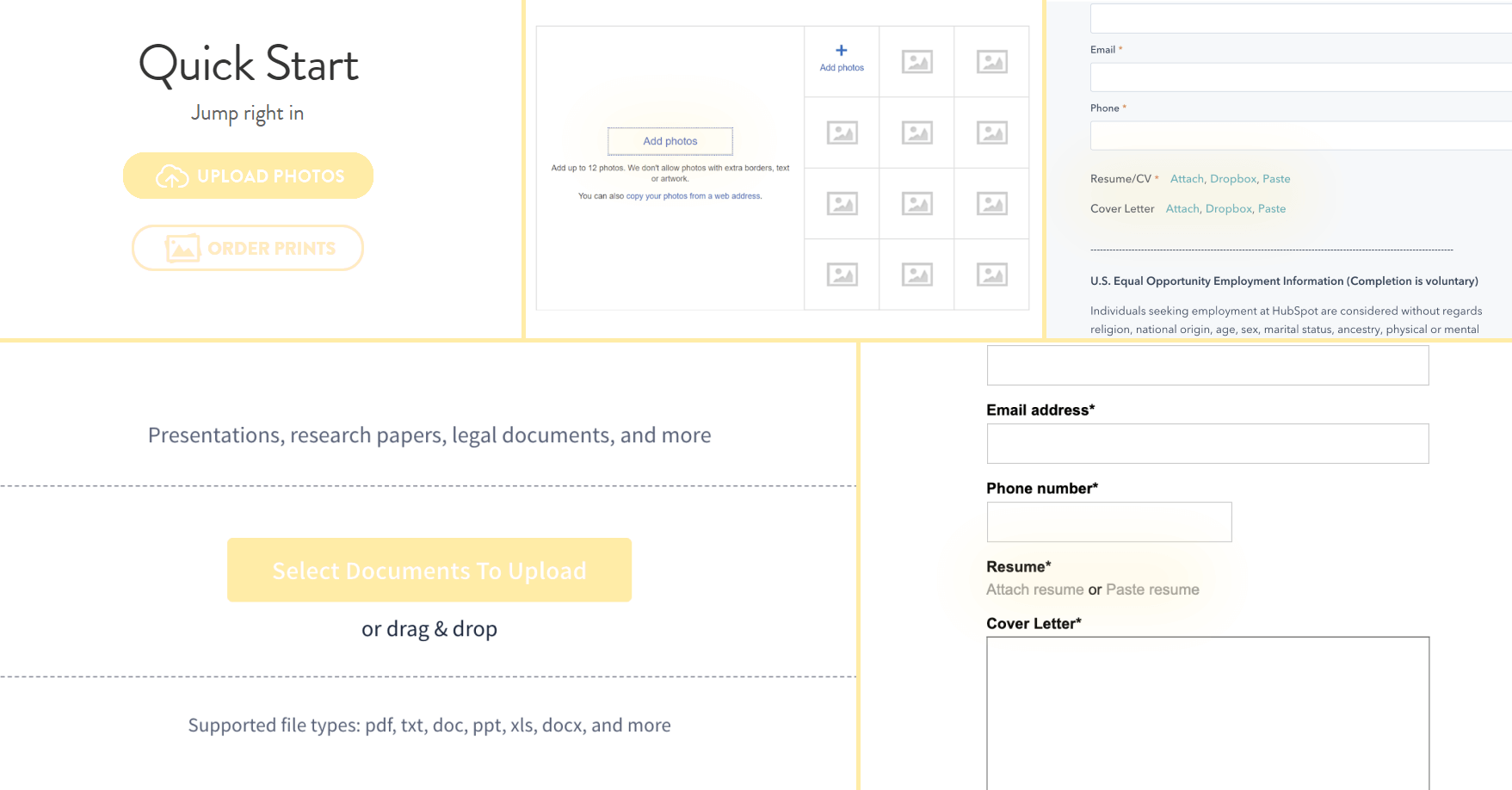
Task: Click inside the Cover Letter text box
Action: (1207, 714)
